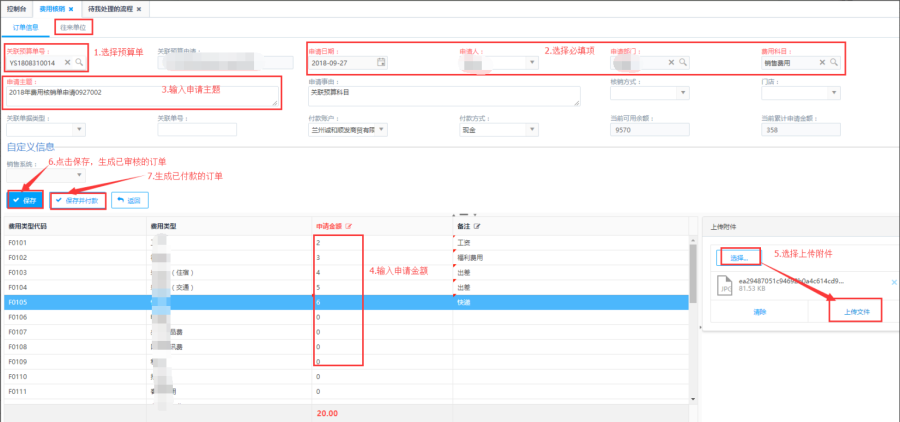Viewport: 900px width, 422px height.
Task: Clear the 关联预算单号 value with the X icon
Action: [68, 62]
